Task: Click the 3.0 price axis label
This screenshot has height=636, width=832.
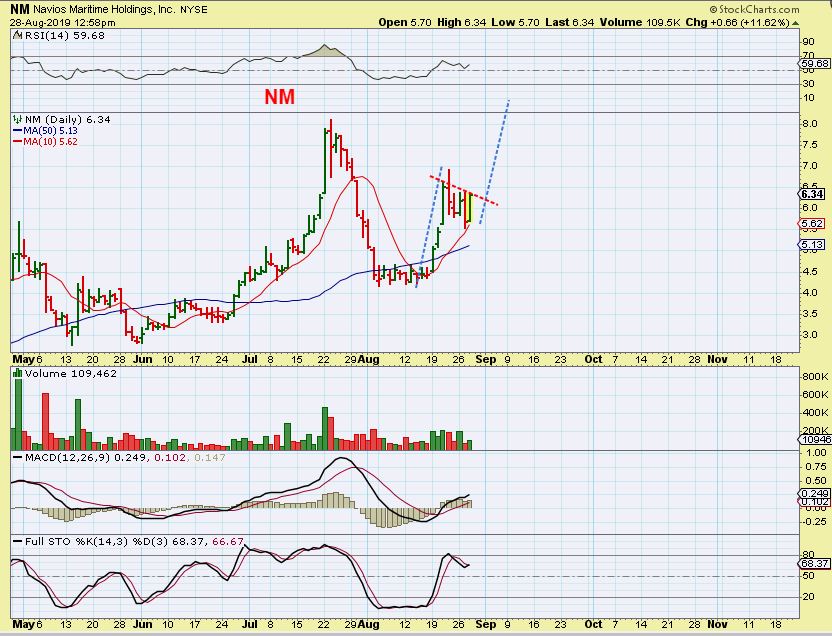Action: pos(810,335)
